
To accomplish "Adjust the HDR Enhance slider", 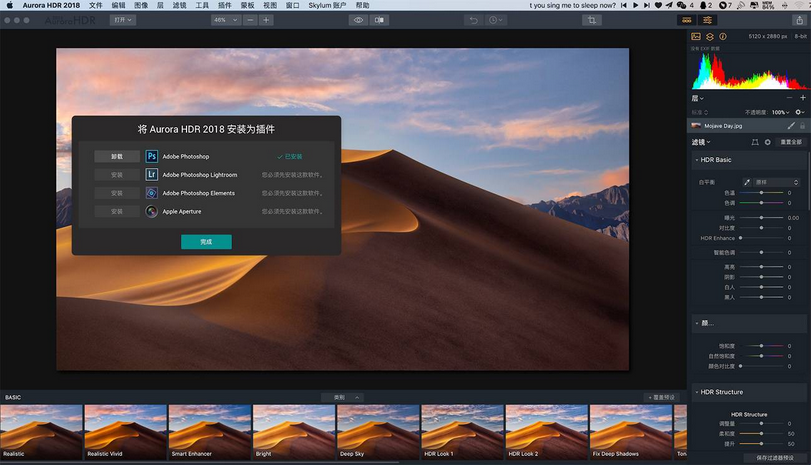I will 761,238.
